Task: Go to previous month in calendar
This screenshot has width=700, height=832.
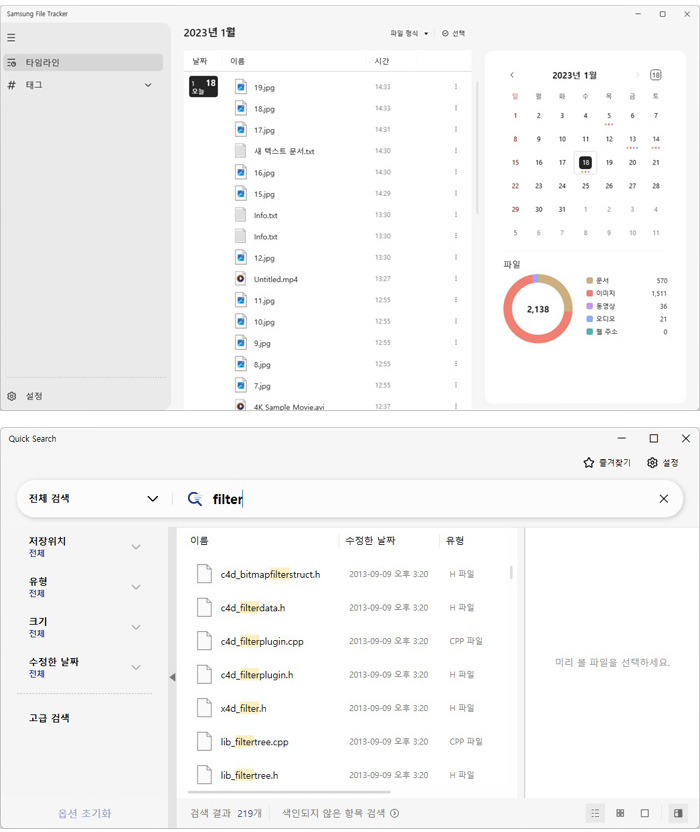Action: [x=512, y=75]
